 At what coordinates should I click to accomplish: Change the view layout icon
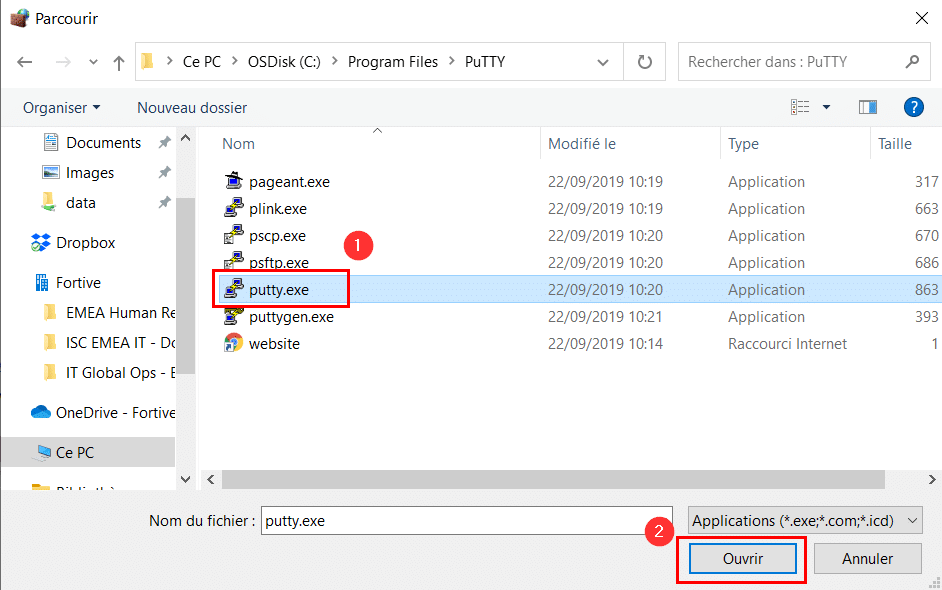point(800,107)
